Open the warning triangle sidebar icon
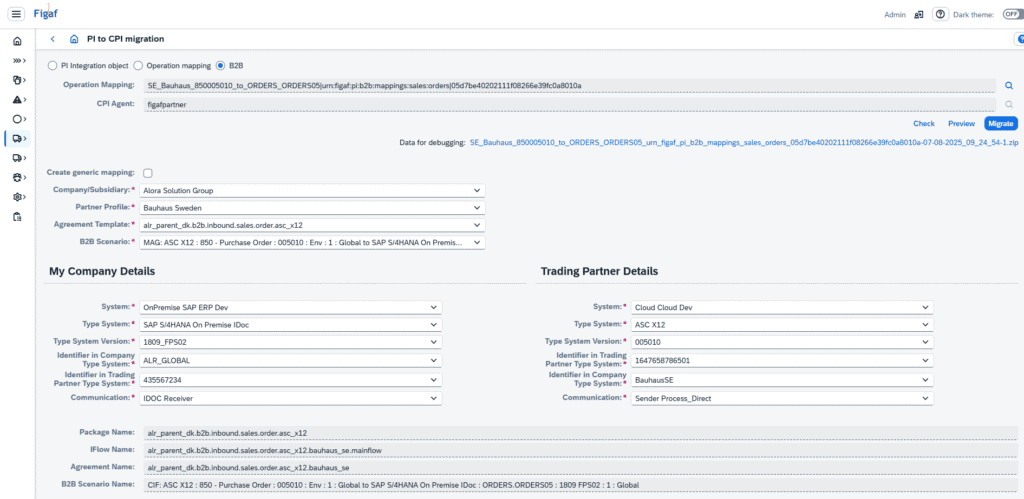This screenshot has height=499, width=1024. [x=19, y=100]
